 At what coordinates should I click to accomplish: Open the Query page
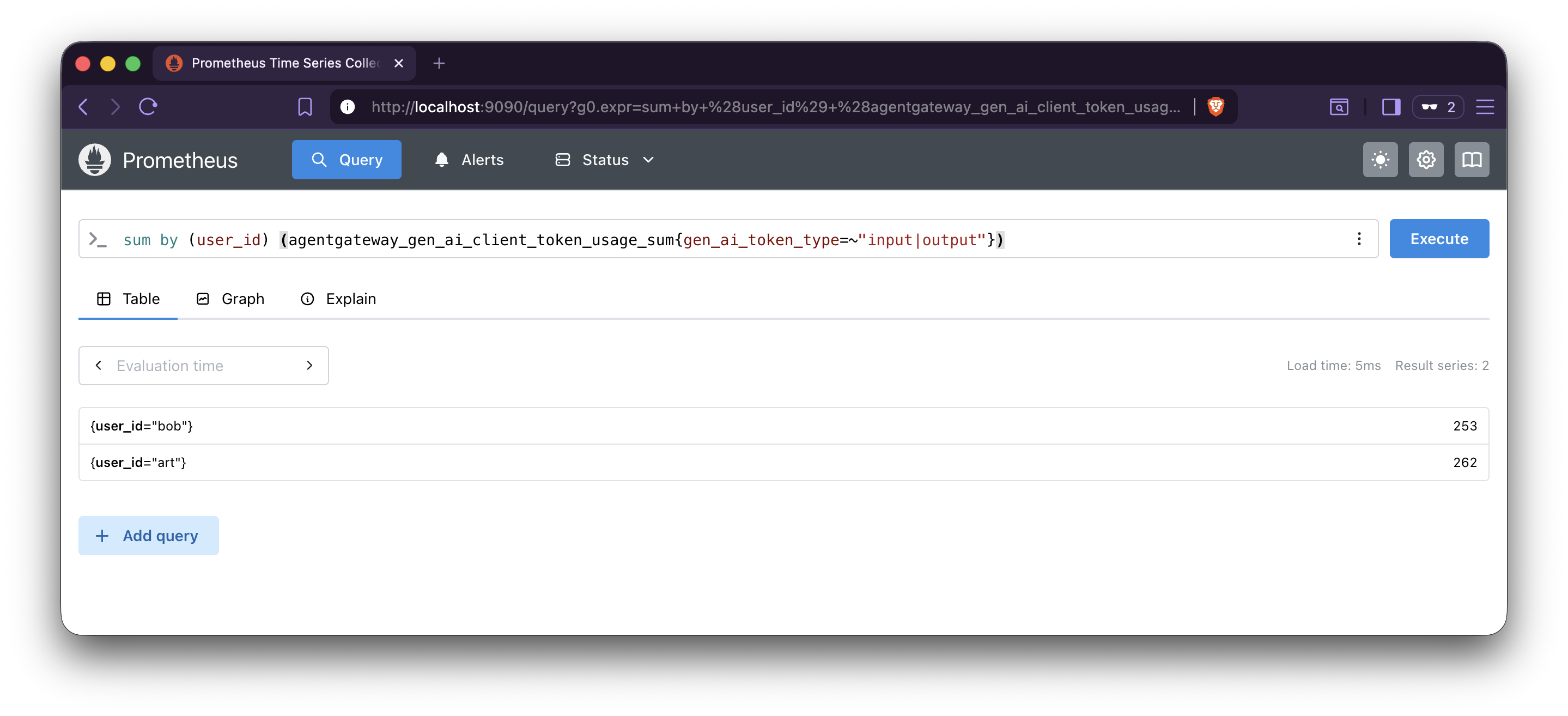(347, 160)
